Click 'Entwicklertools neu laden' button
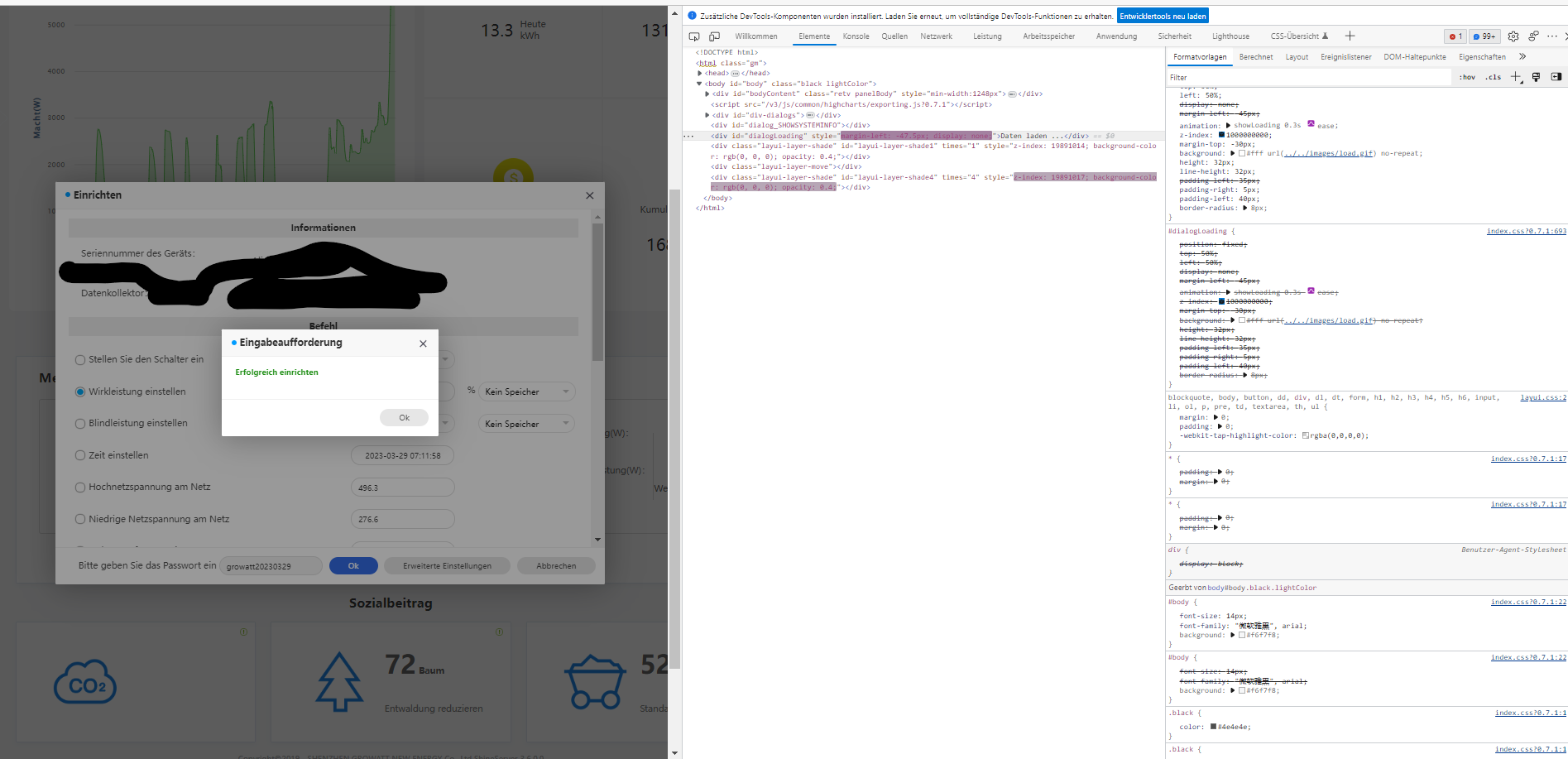The height and width of the screenshot is (759, 1568). pos(1163,16)
